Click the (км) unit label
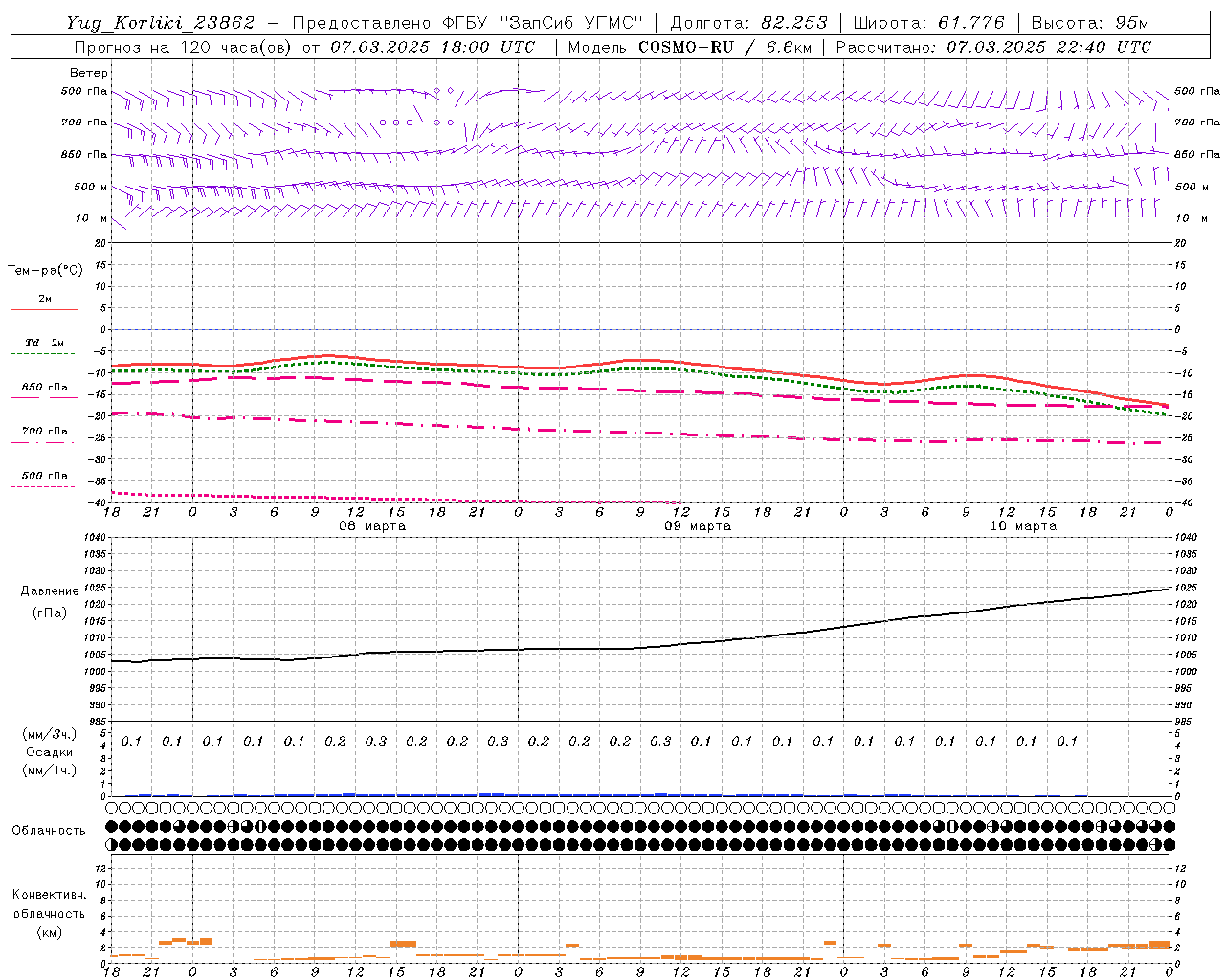Viewport: 1225px width, 980px height. coord(49,932)
